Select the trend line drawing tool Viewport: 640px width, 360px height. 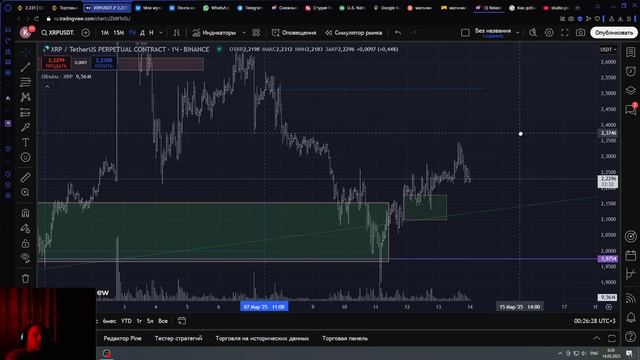tap(25, 67)
